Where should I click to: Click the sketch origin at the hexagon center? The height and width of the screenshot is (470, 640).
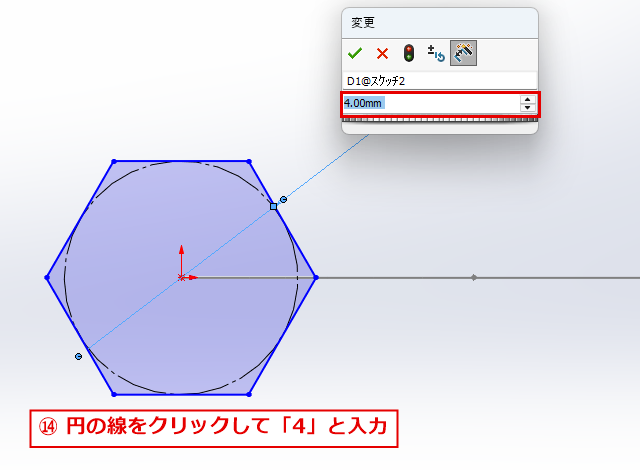(181, 277)
